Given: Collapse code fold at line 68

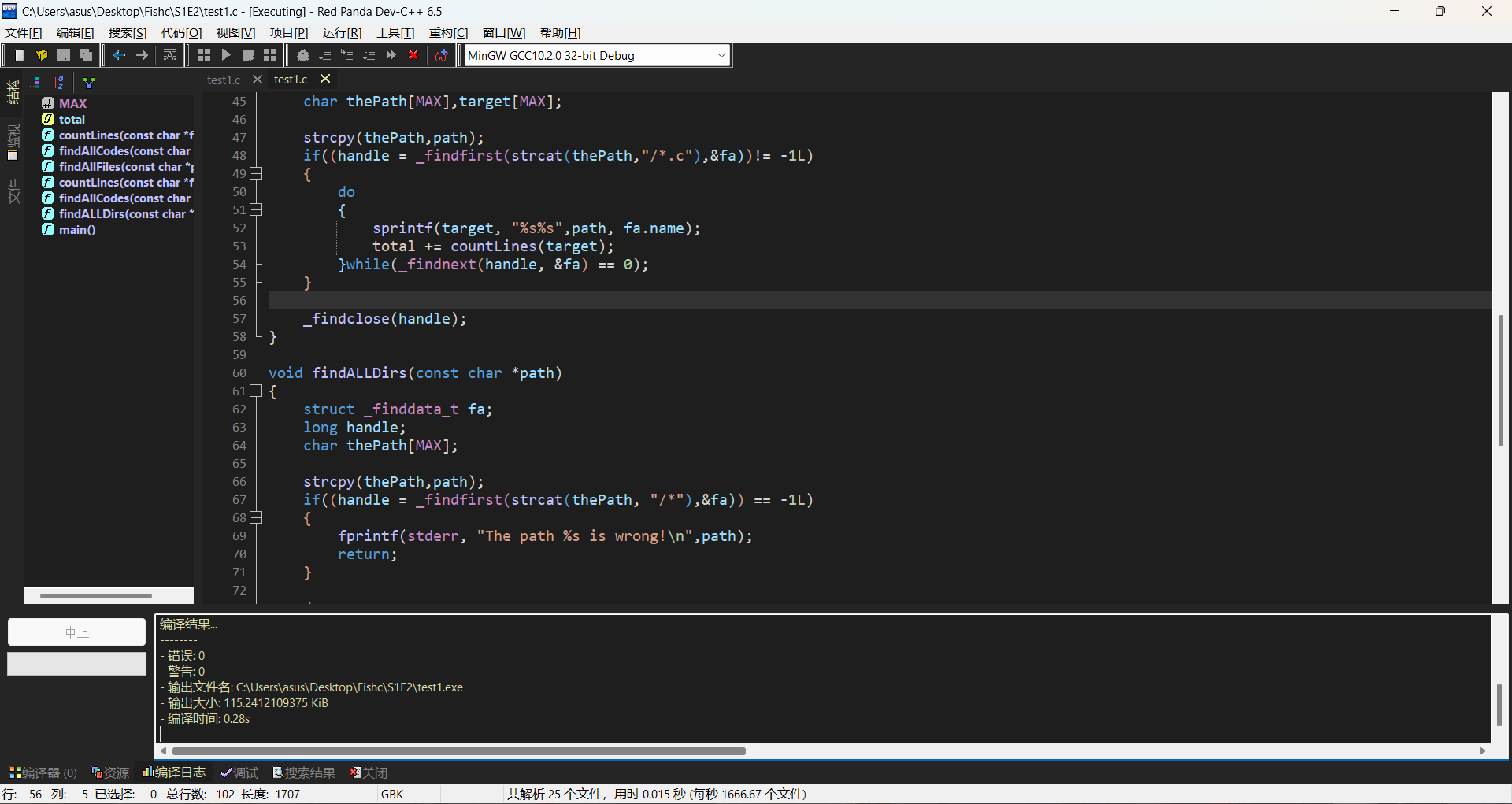Looking at the screenshot, I should coord(256,517).
